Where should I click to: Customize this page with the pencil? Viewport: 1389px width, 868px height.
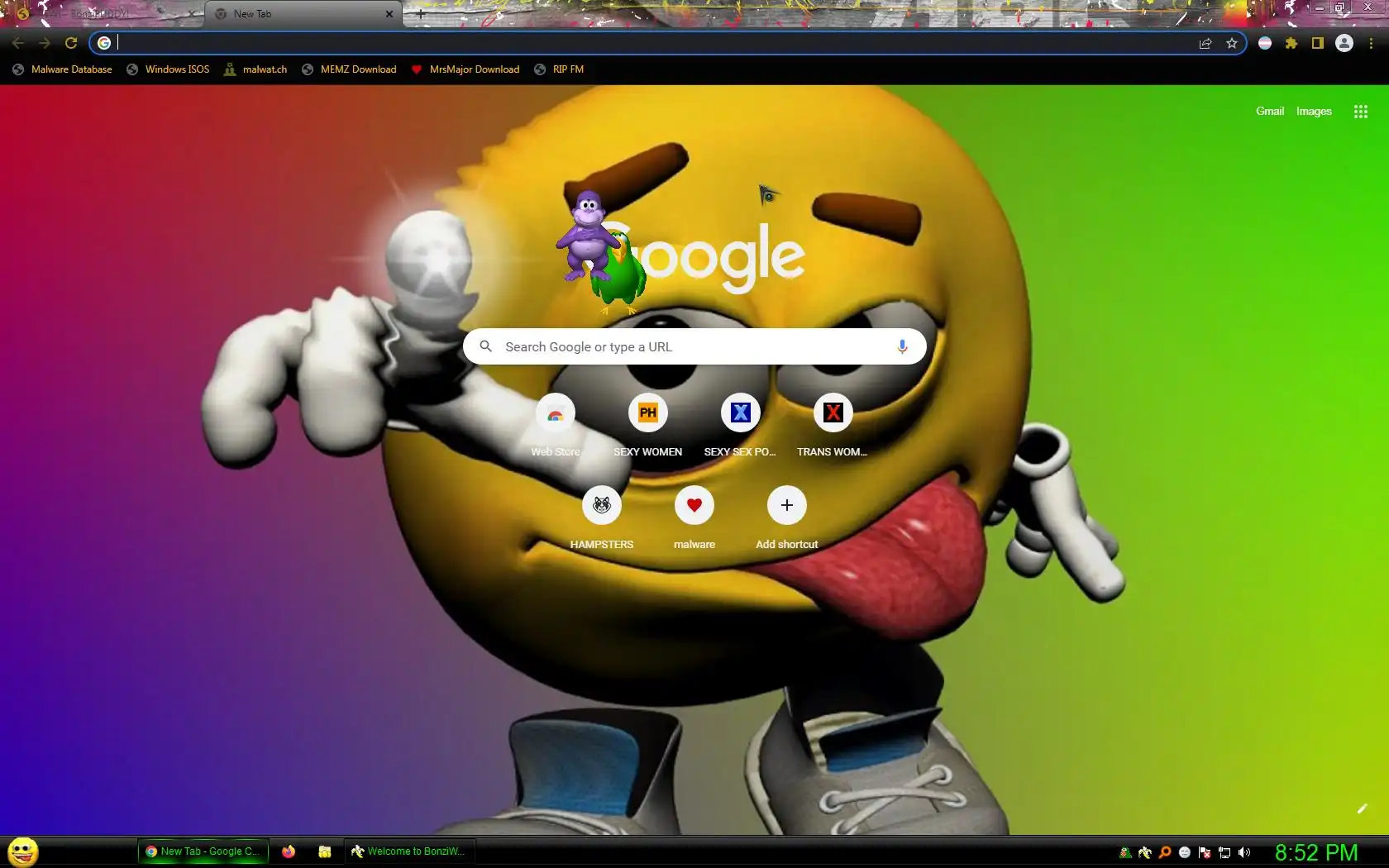(x=1362, y=808)
